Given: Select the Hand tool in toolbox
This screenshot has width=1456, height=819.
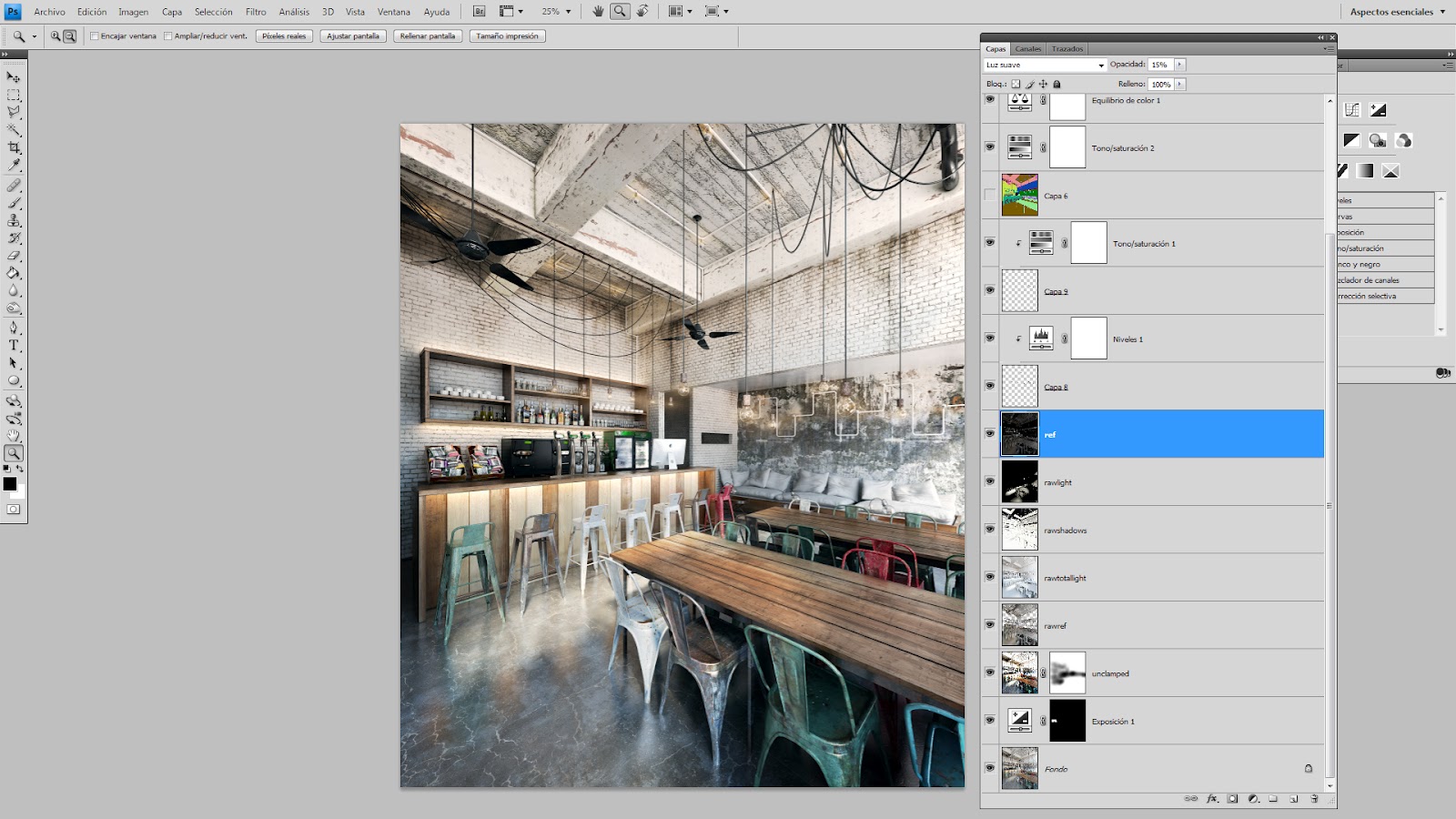Looking at the screenshot, I should (14, 436).
